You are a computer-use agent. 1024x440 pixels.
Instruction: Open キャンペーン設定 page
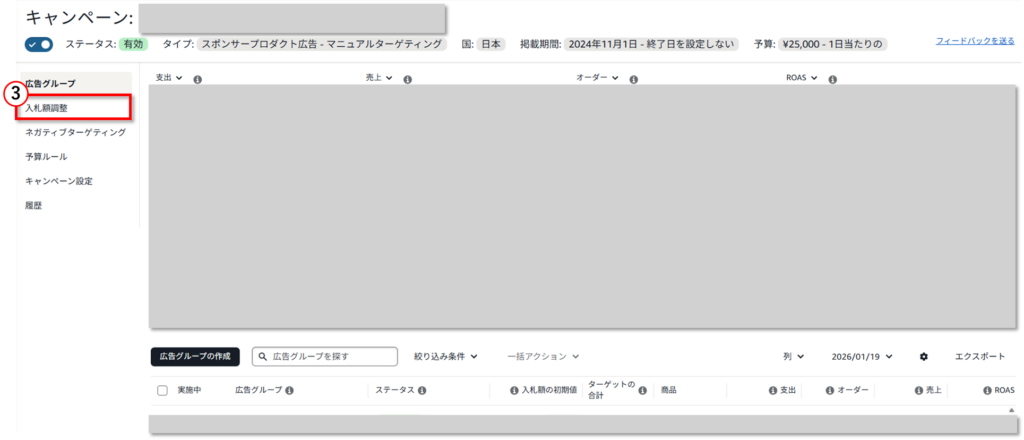click(59, 181)
